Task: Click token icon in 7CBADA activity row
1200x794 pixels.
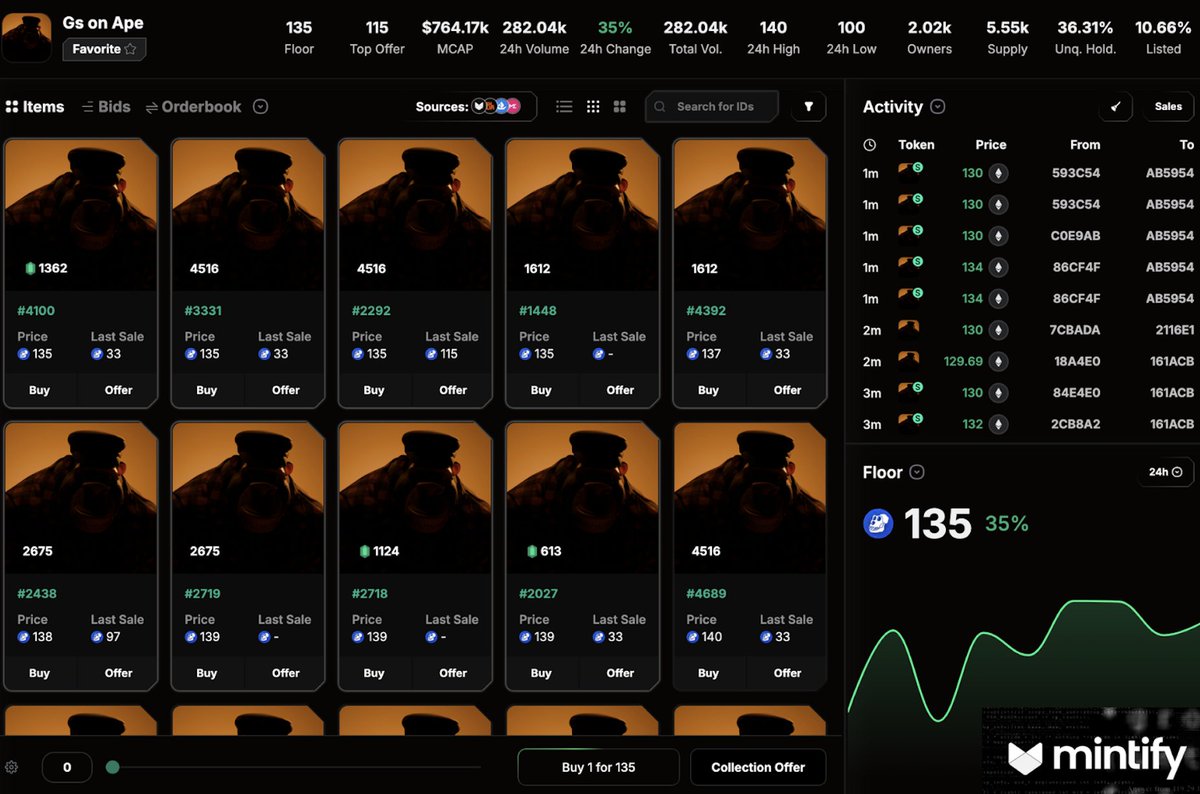Action: [x=908, y=328]
